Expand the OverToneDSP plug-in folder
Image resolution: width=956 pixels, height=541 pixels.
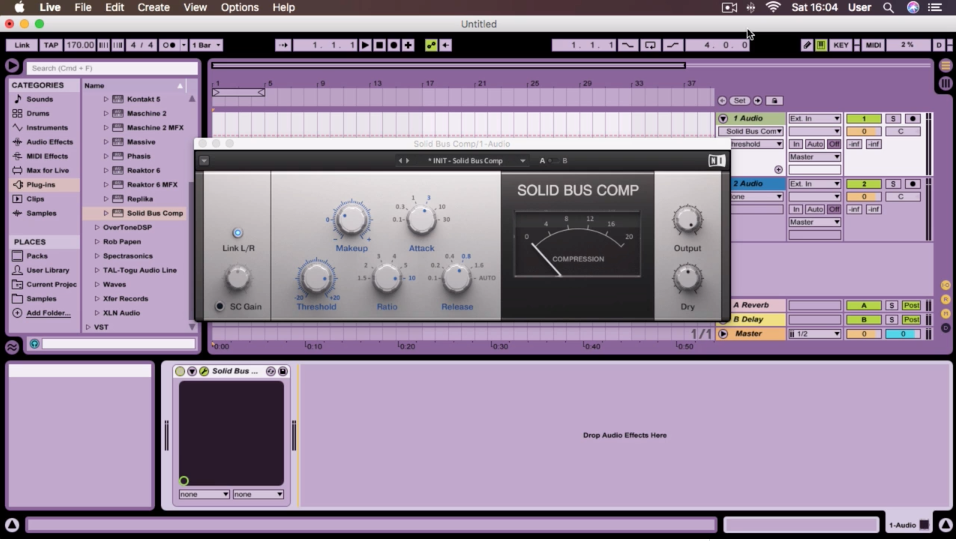coord(97,228)
